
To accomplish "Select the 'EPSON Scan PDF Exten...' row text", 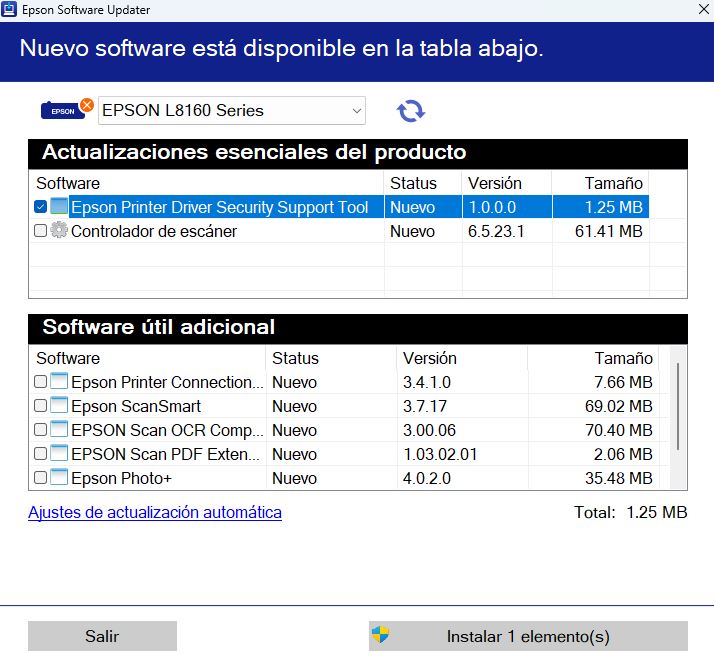I will (166, 455).
